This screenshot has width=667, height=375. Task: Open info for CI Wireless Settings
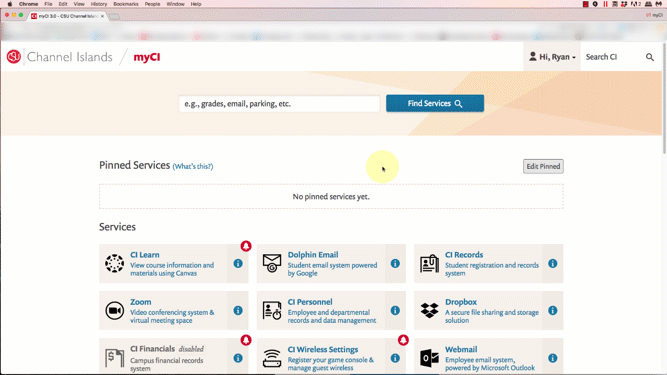point(395,358)
